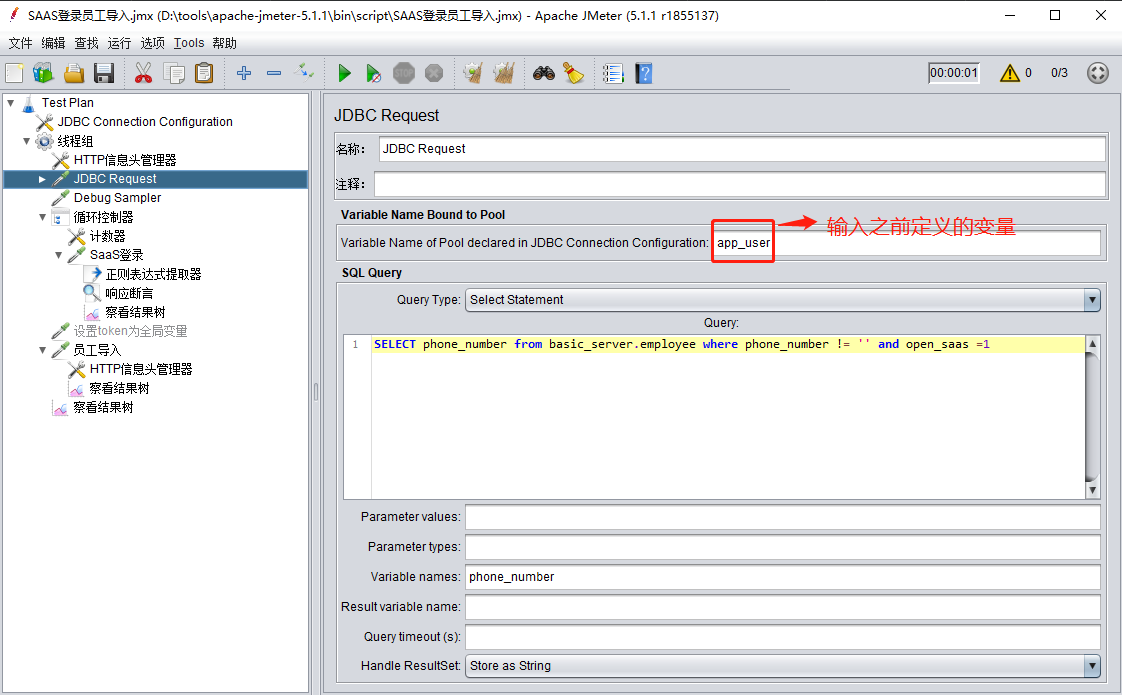The width and height of the screenshot is (1122, 695).
Task: Collapse all nodes with minus icon
Action: pyautogui.click(x=274, y=73)
